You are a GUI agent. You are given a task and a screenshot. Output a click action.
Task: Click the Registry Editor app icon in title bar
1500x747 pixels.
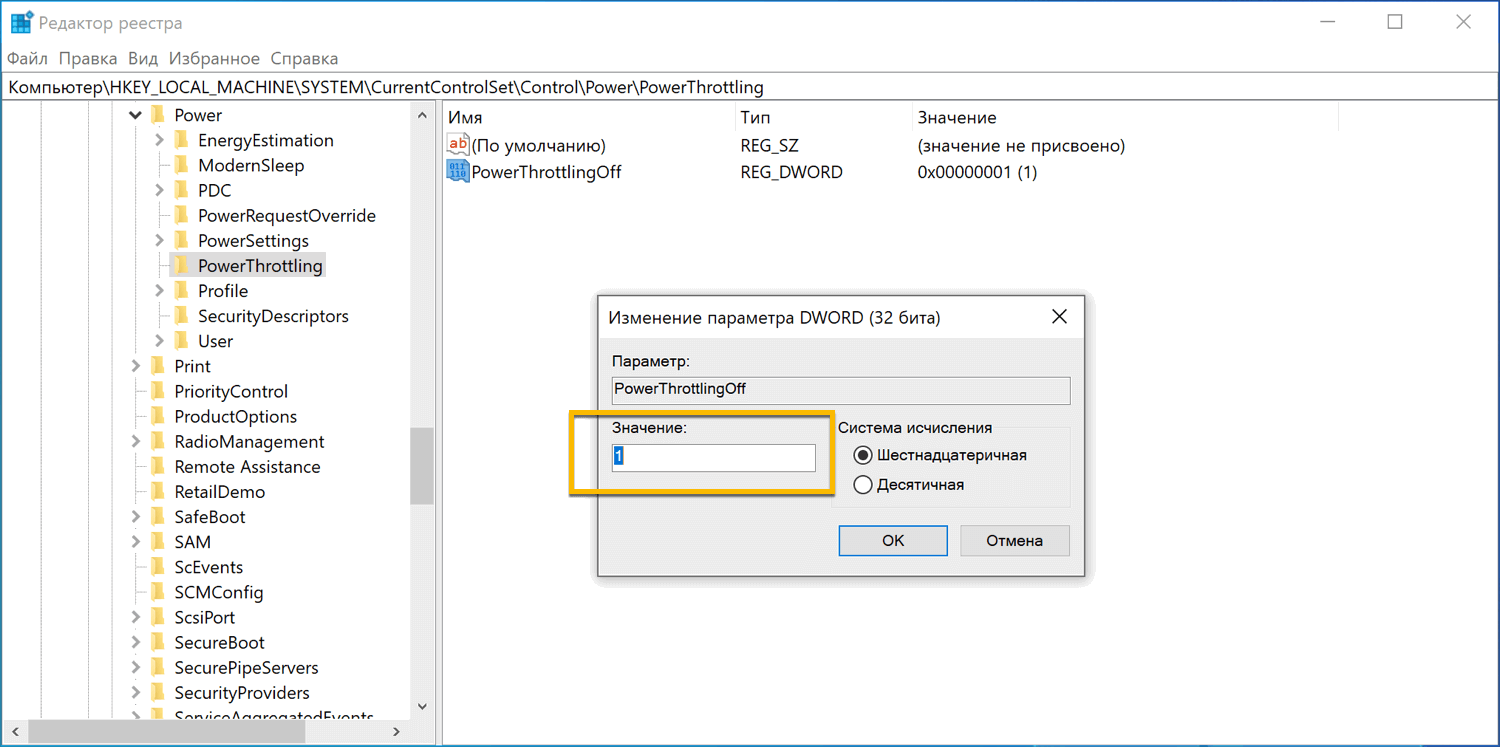point(21,22)
